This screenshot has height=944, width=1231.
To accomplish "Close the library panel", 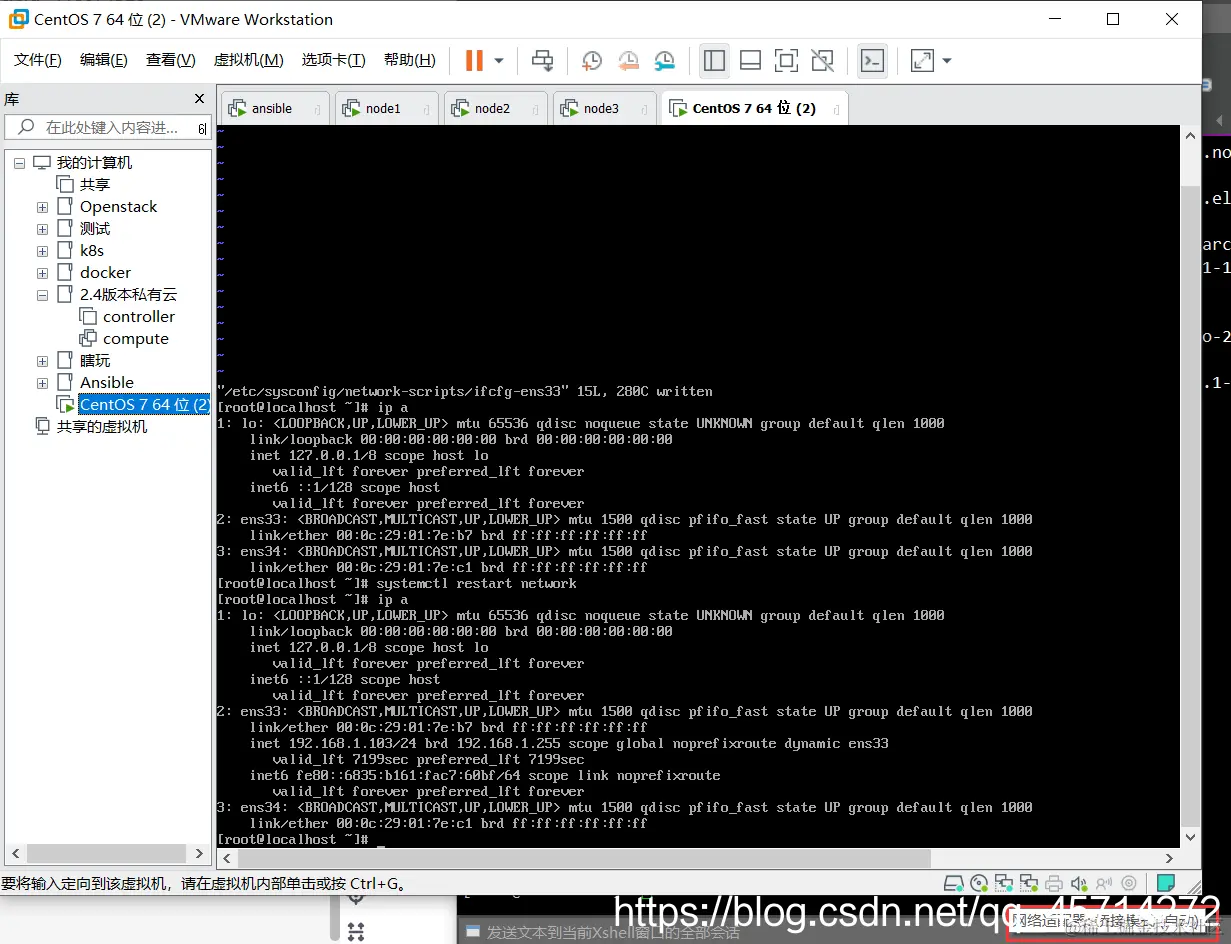I will click(199, 99).
